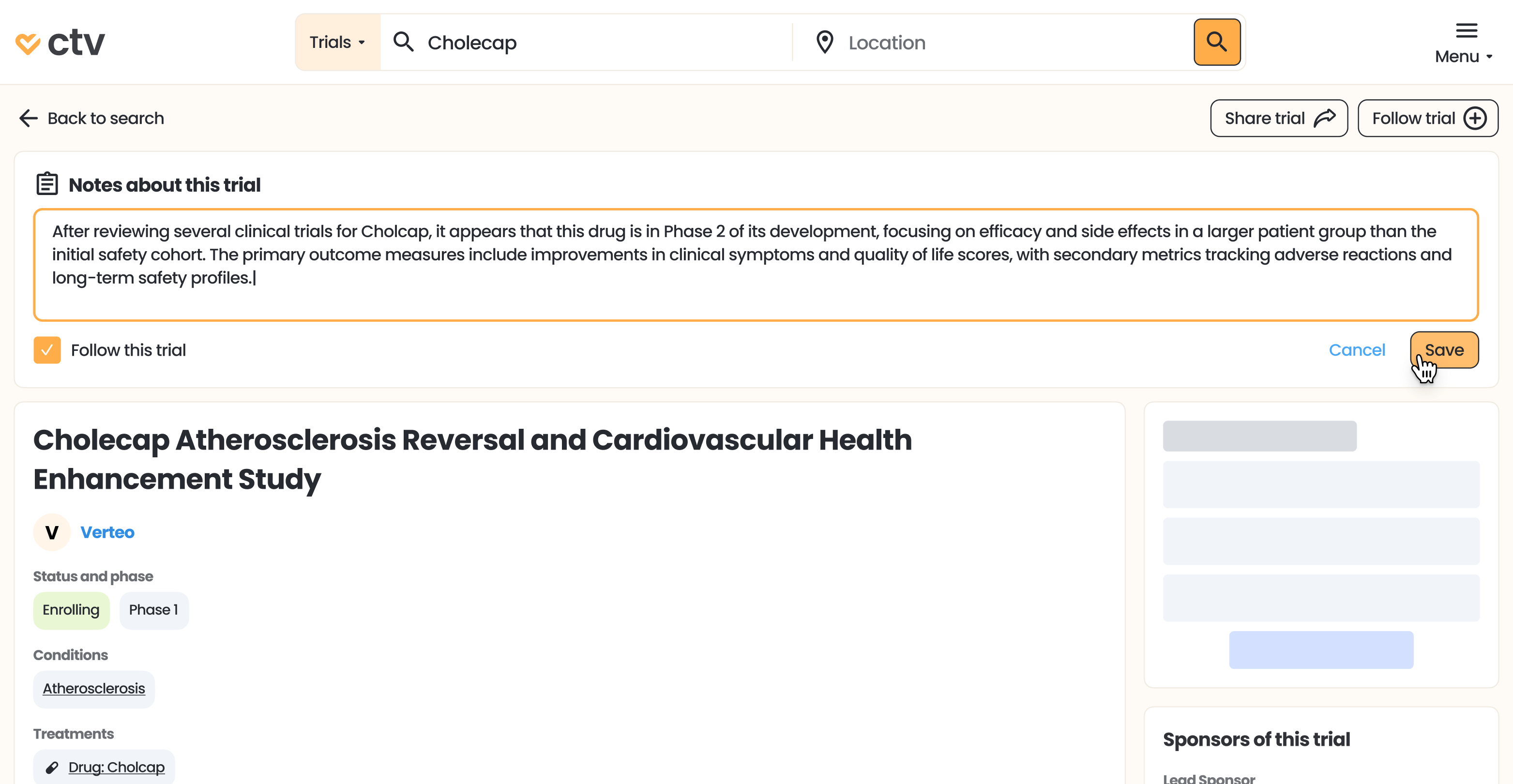Screen dimensions: 1513x784
Task: Click the orange search button
Action: point(1216,42)
